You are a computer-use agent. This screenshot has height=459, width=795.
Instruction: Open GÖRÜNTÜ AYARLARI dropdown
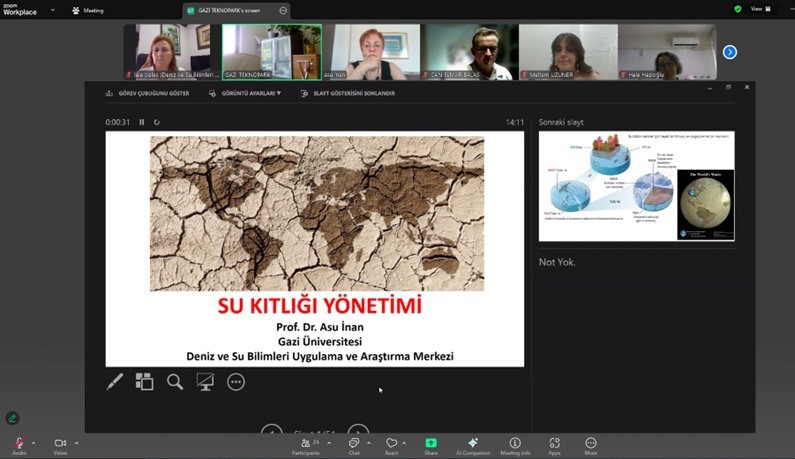(x=245, y=93)
